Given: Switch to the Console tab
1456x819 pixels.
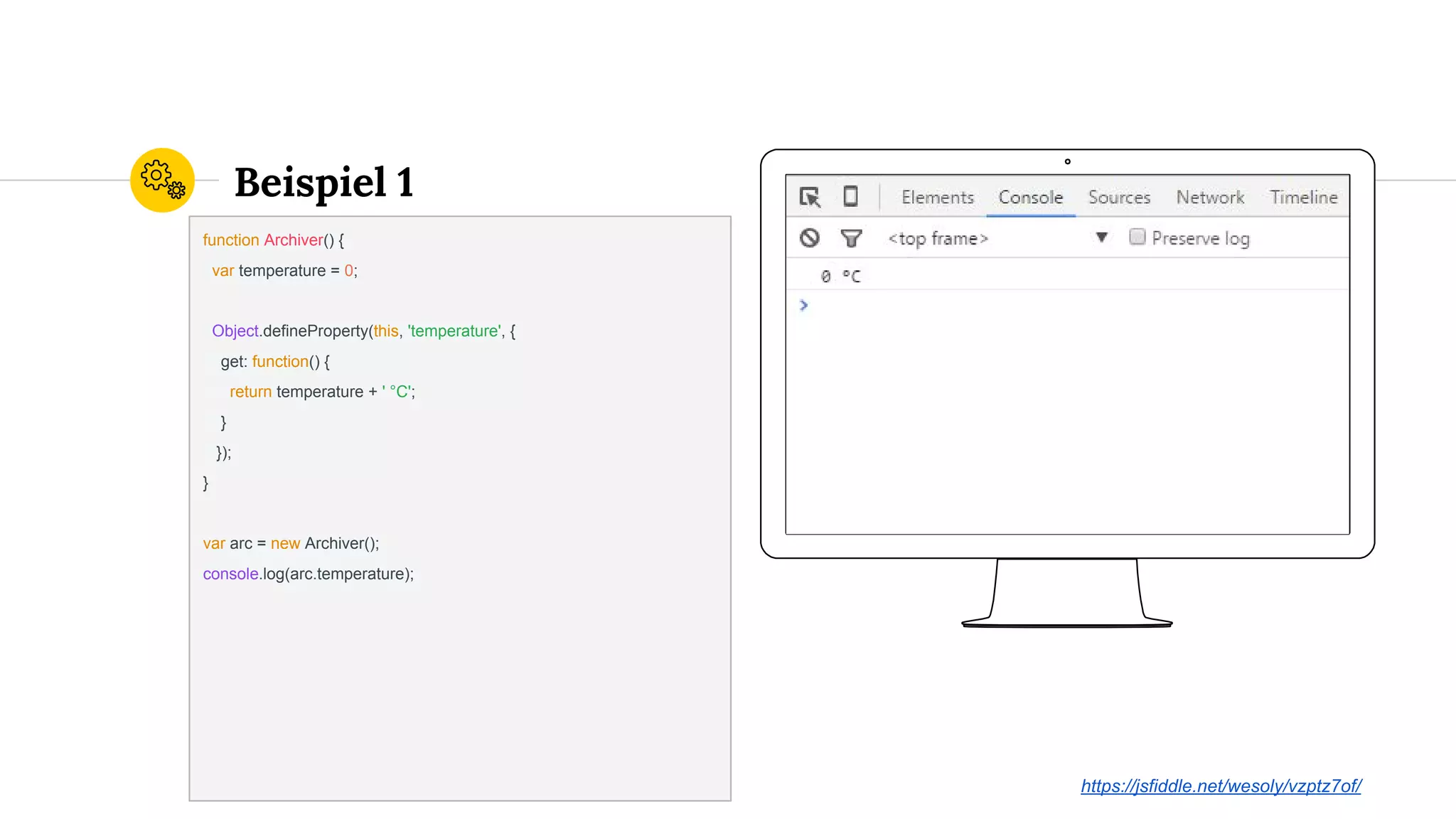Looking at the screenshot, I should (1030, 198).
